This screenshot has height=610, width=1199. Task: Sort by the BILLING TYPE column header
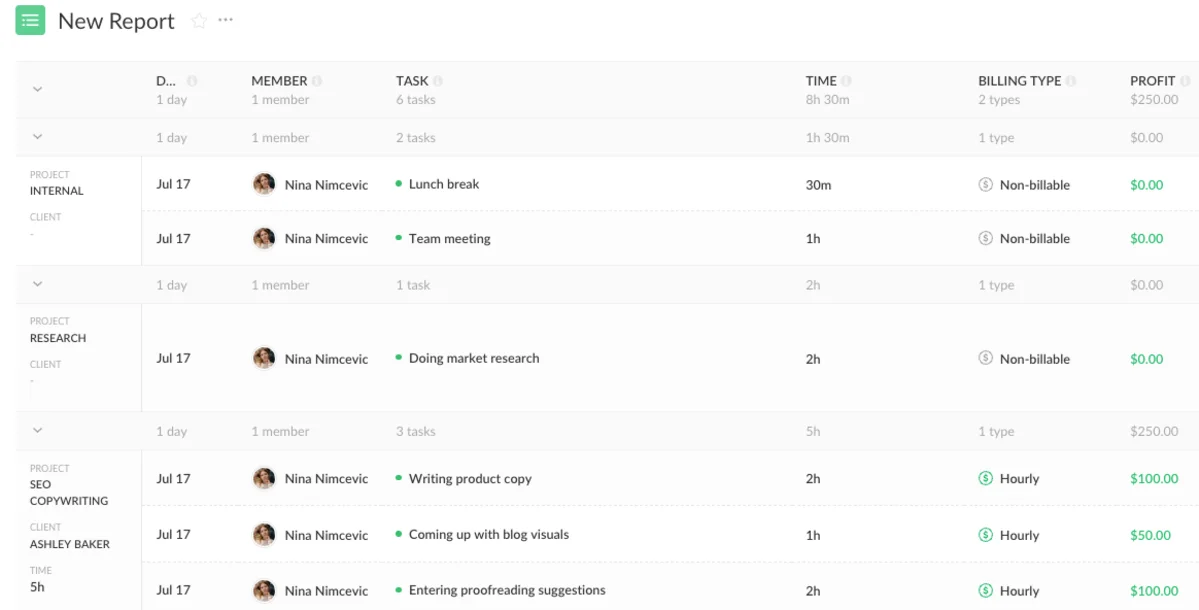[x=1019, y=81]
